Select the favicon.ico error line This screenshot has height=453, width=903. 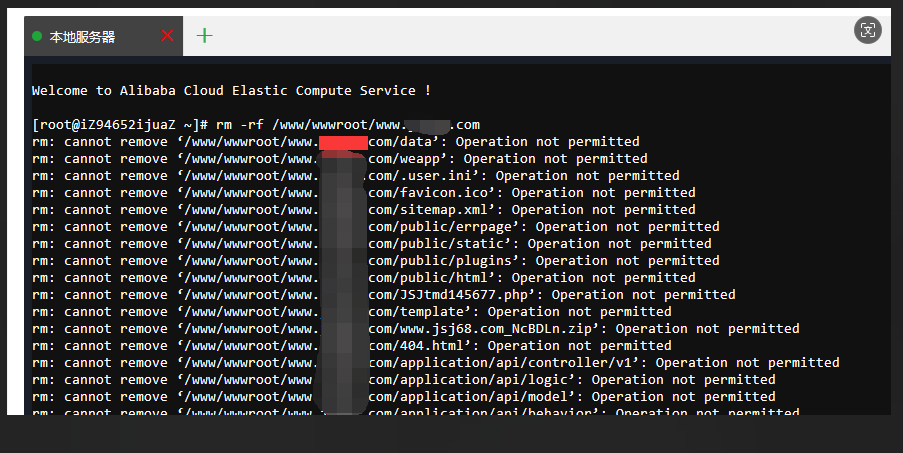tap(364, 193)
